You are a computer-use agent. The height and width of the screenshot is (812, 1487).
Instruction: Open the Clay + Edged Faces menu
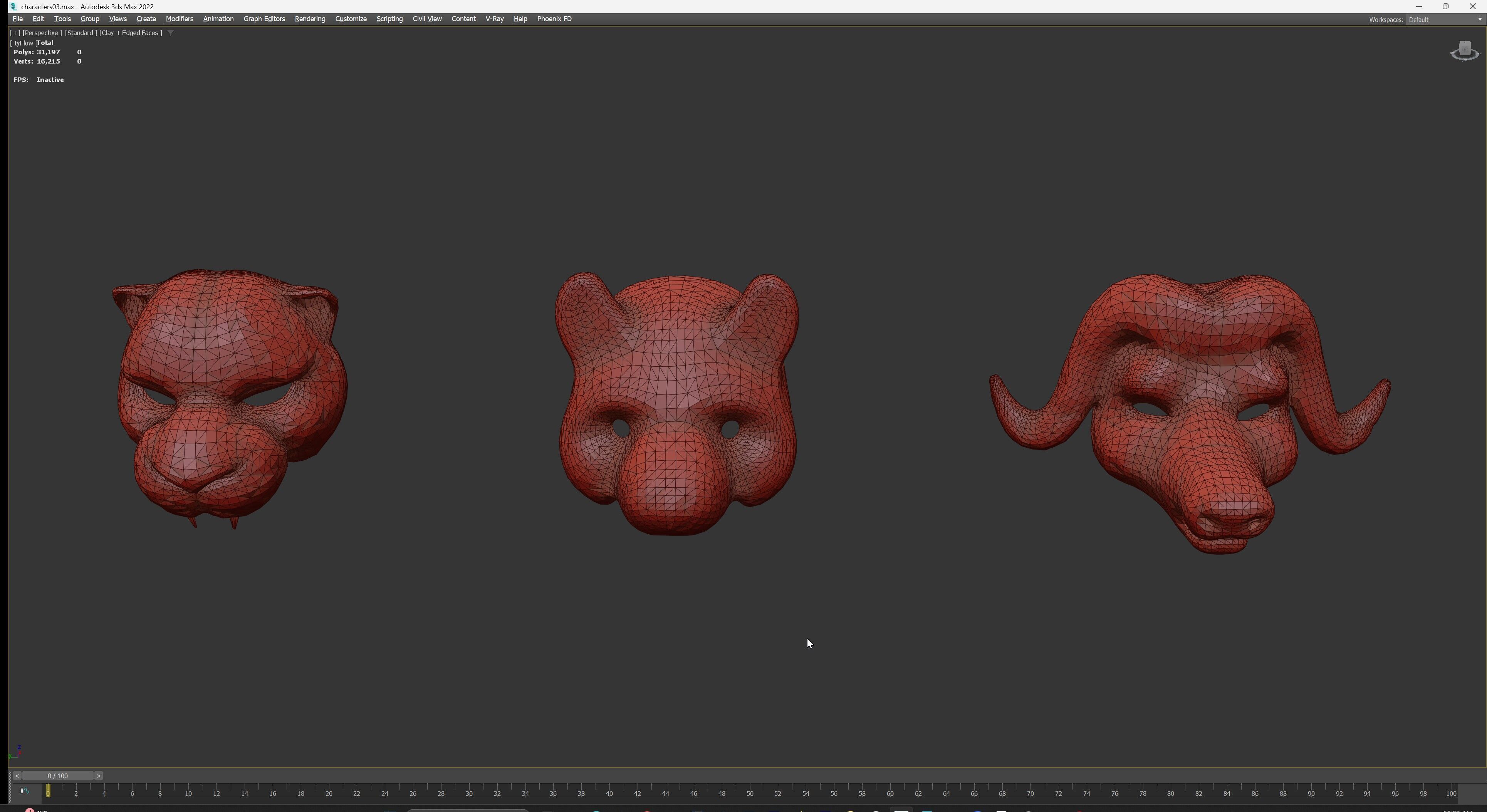tap(131, 33)
